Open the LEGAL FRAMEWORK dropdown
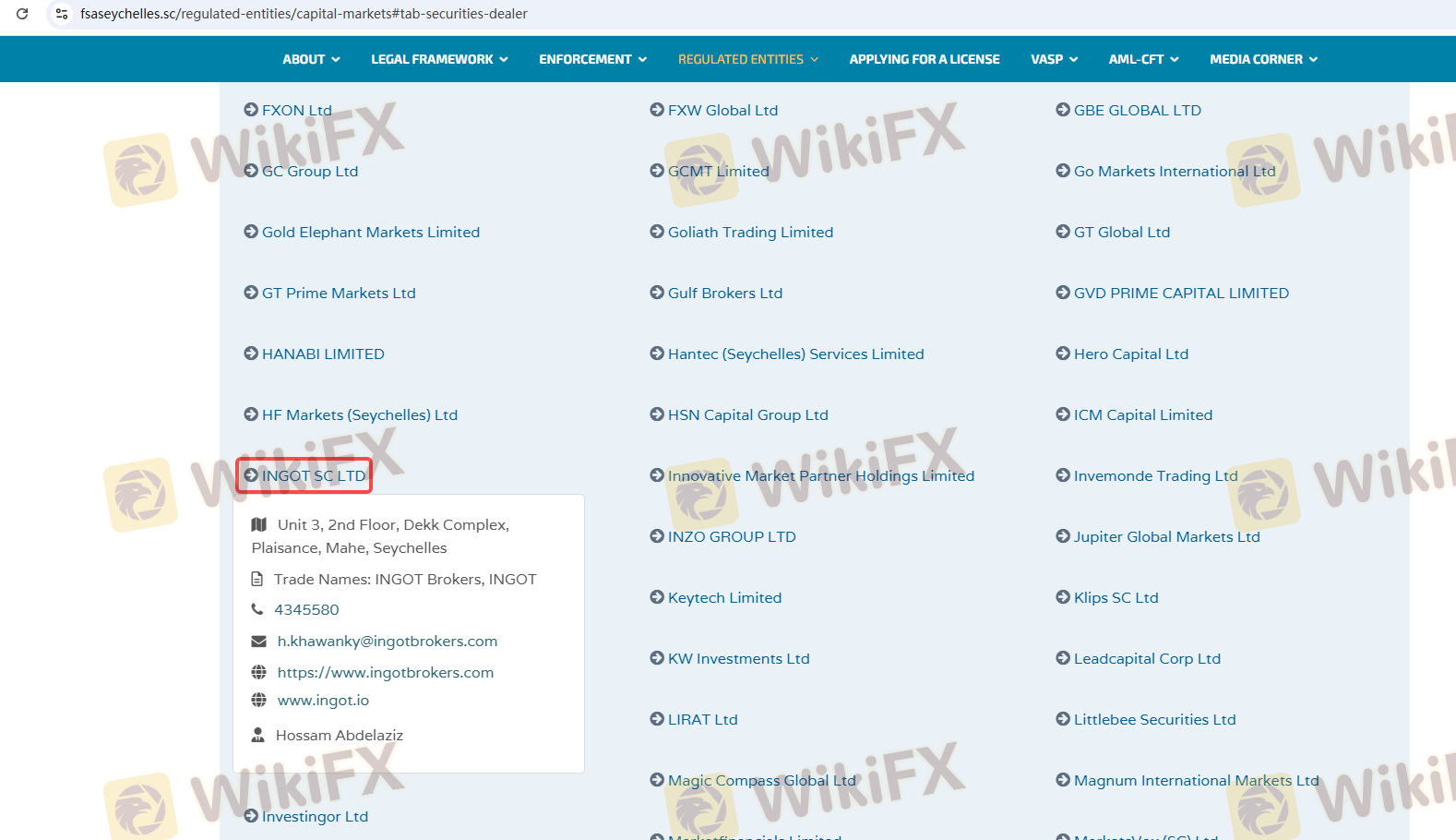This screenshot has width=1456, height=840. pos(439,59)
